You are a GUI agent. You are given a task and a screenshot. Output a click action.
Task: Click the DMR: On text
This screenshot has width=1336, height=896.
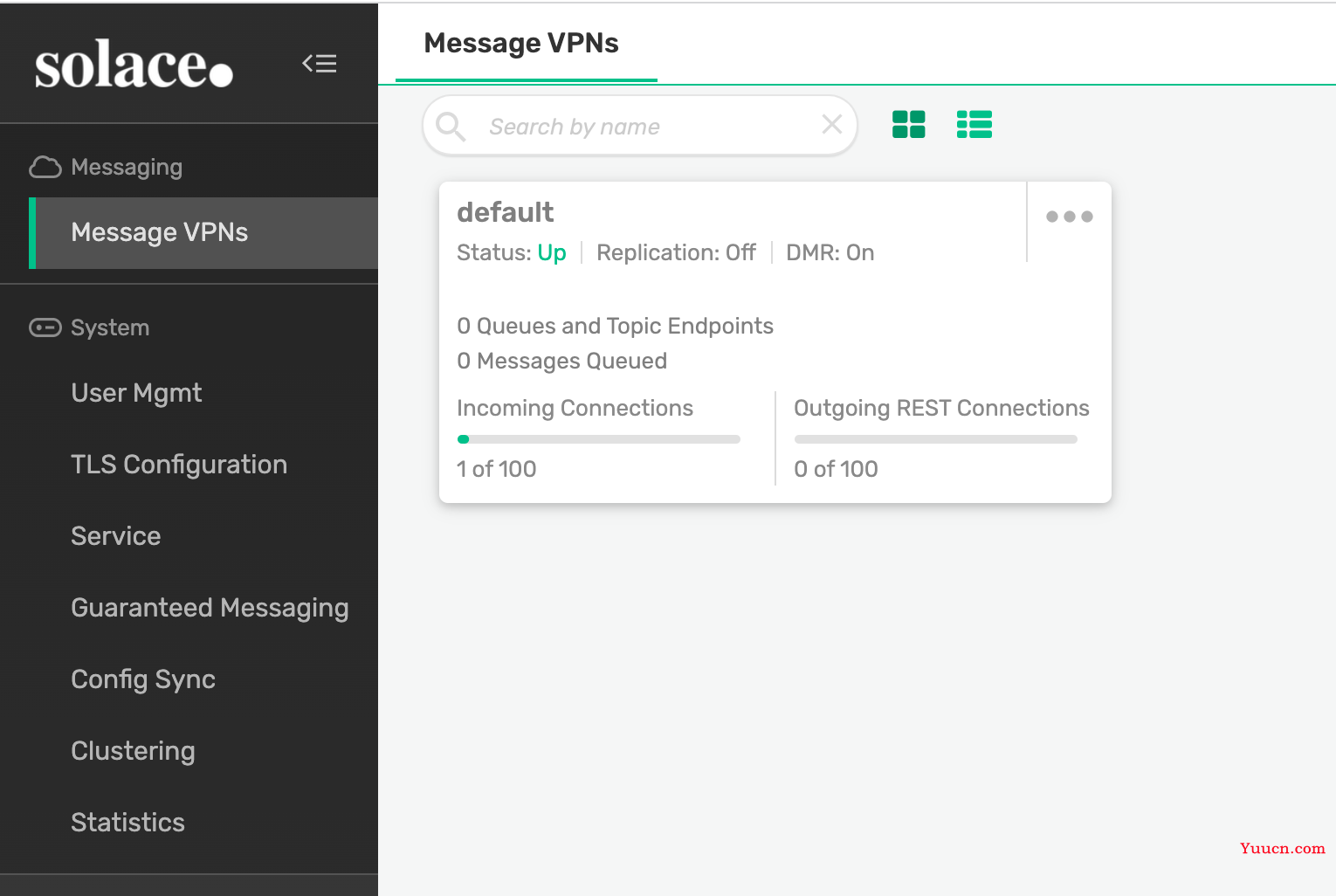(x=830, y=252)
